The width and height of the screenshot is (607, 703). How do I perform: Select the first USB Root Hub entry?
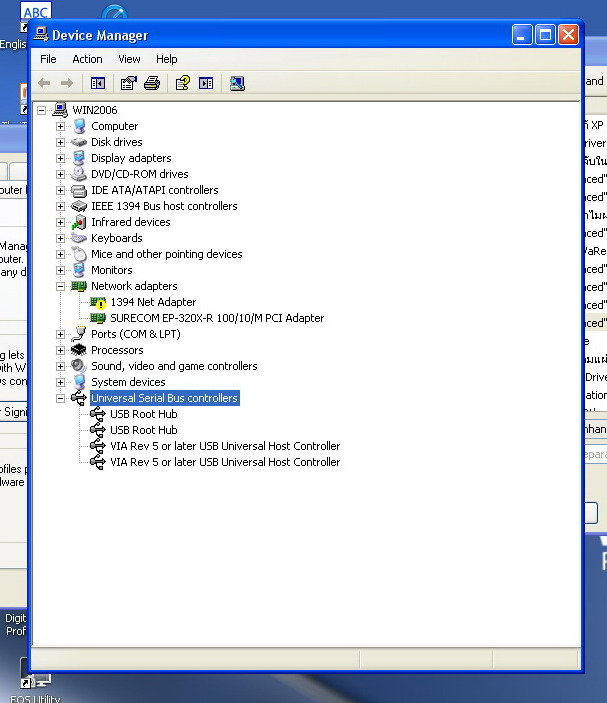(x=144, y=414)
